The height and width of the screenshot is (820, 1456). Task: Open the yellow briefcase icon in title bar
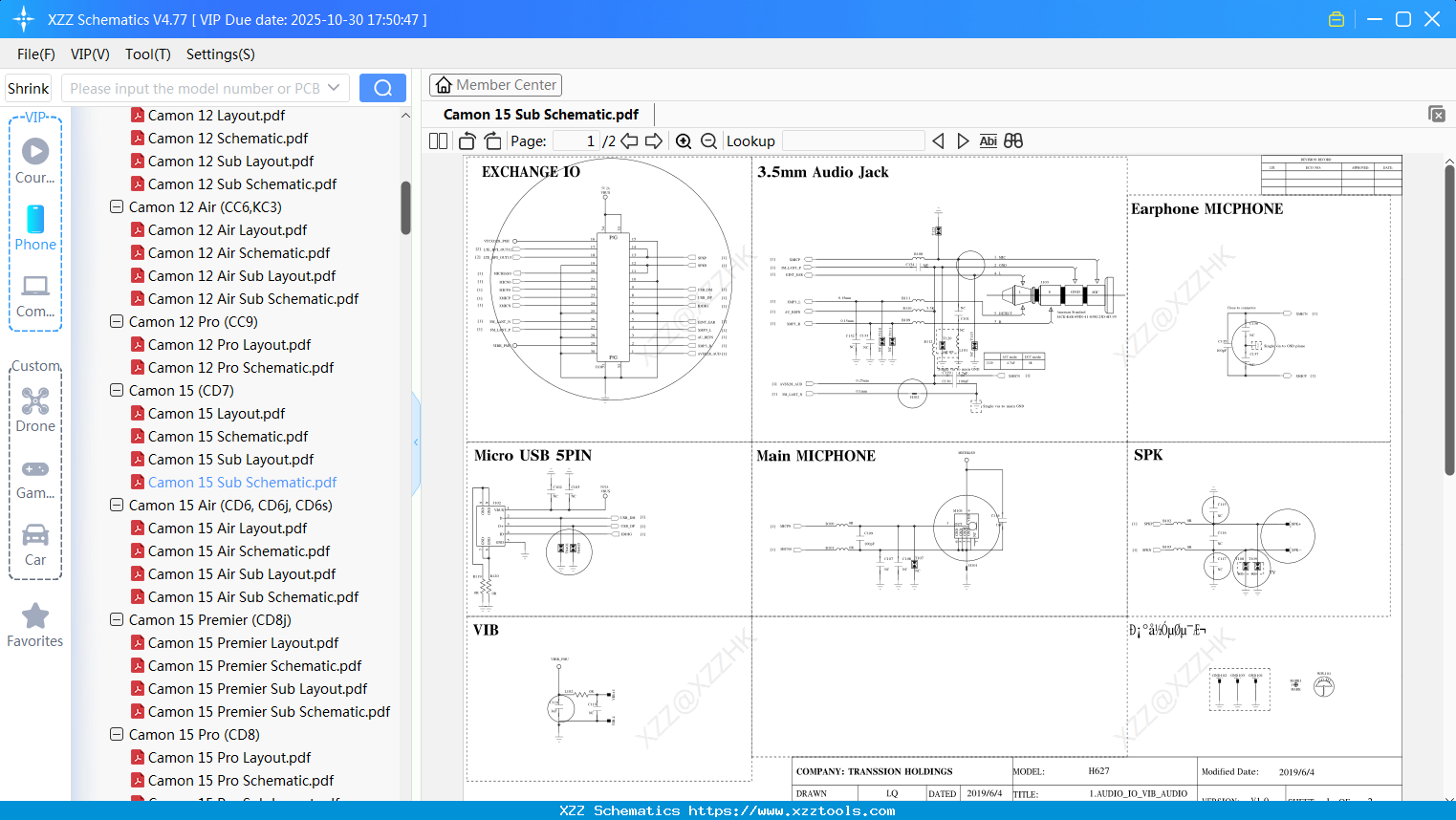click(x=1336, y=18)
